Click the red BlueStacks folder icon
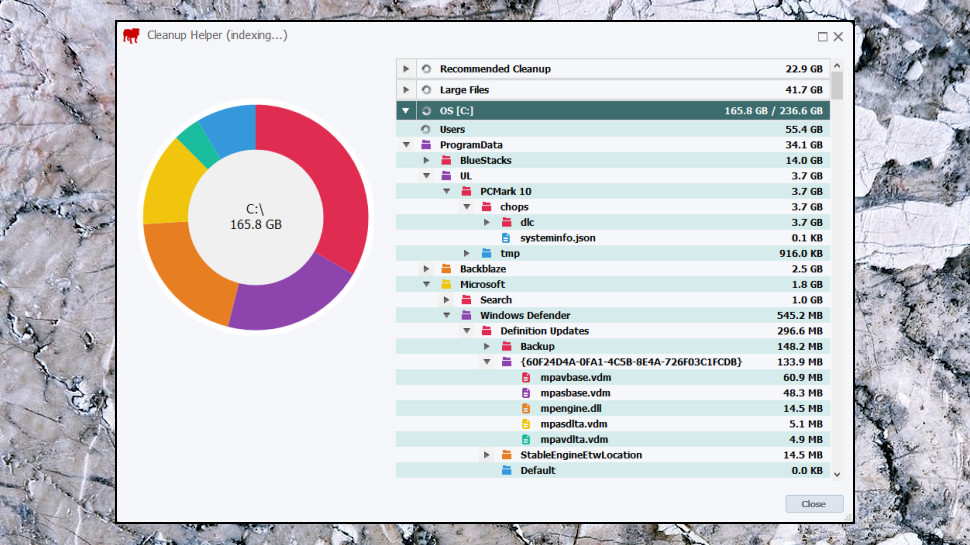This screenshot has height=545, width=970. pos(446,160)
